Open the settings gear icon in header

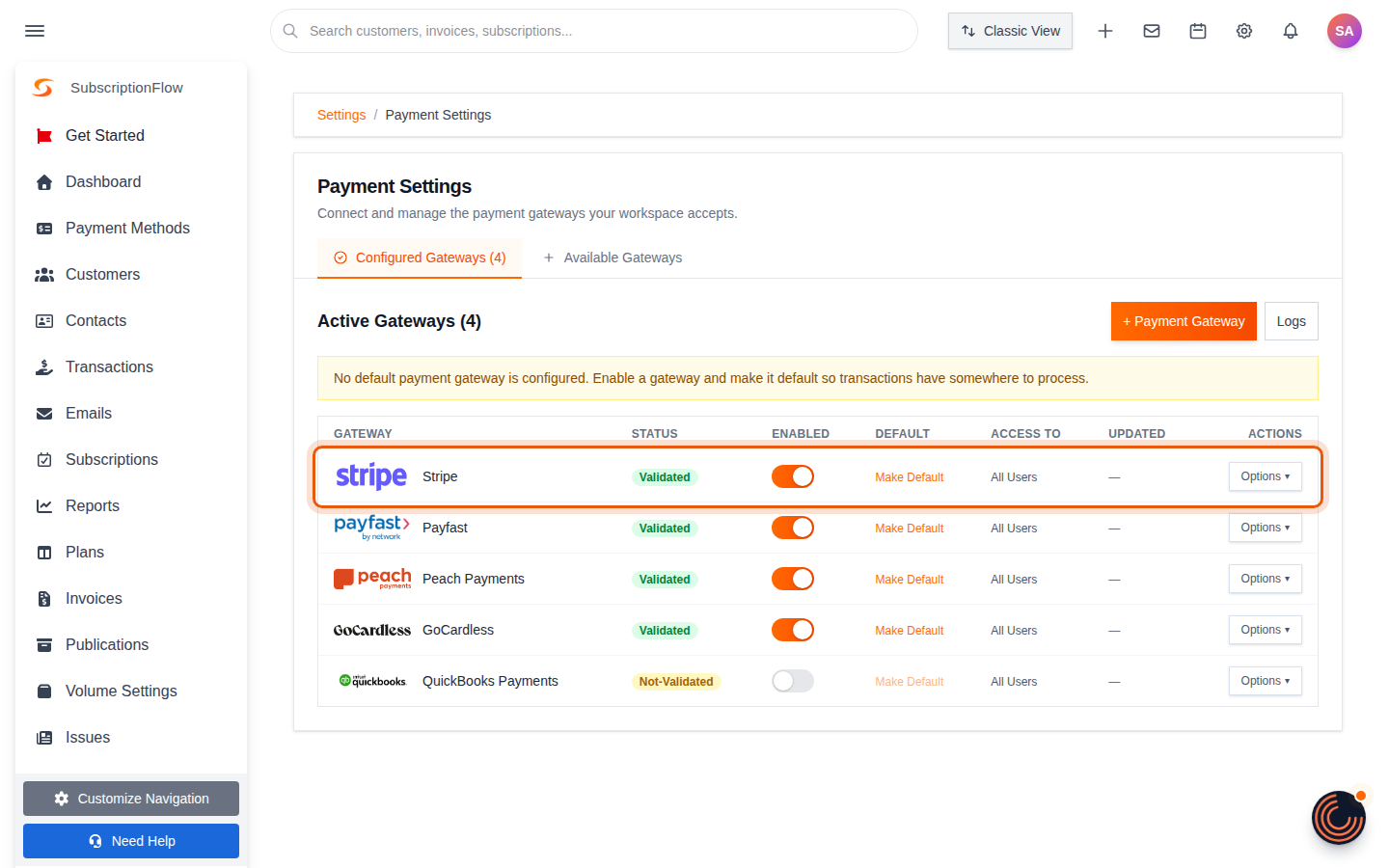(1244, 31)
